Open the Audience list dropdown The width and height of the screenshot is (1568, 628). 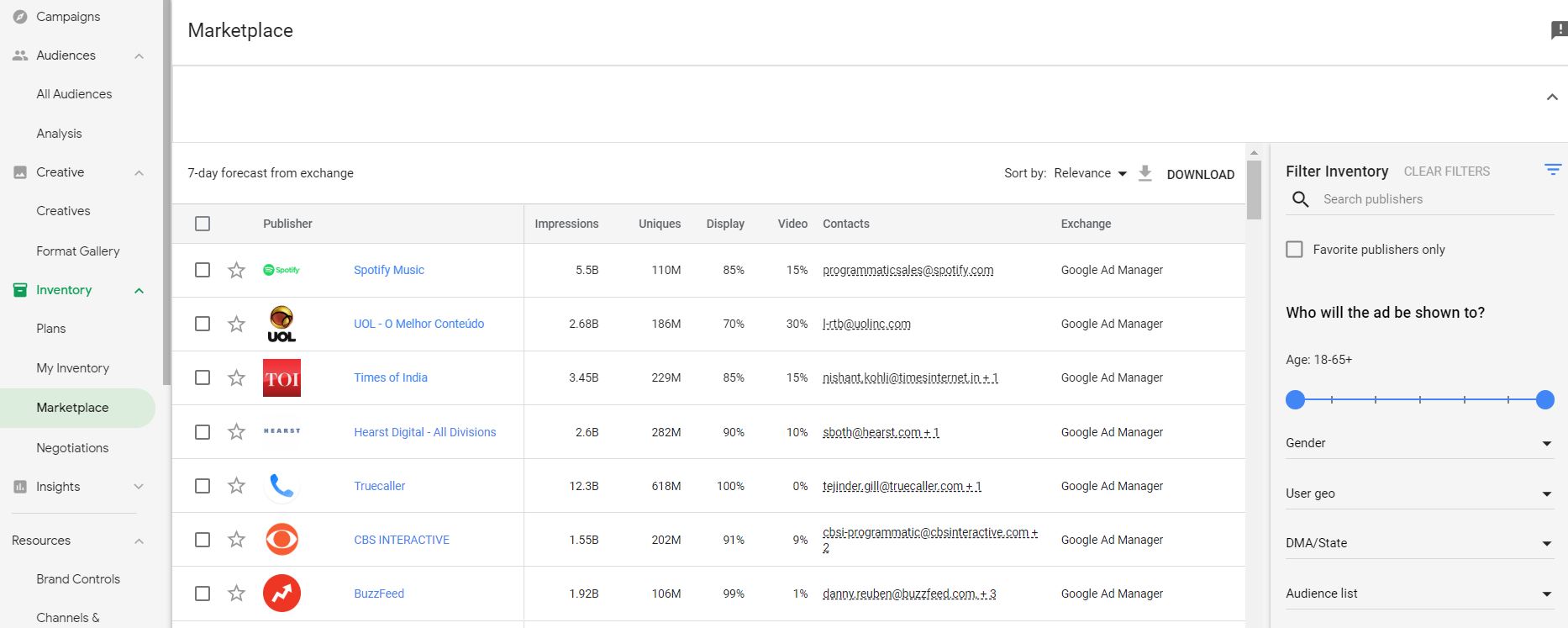click(x=1419, y=594)
